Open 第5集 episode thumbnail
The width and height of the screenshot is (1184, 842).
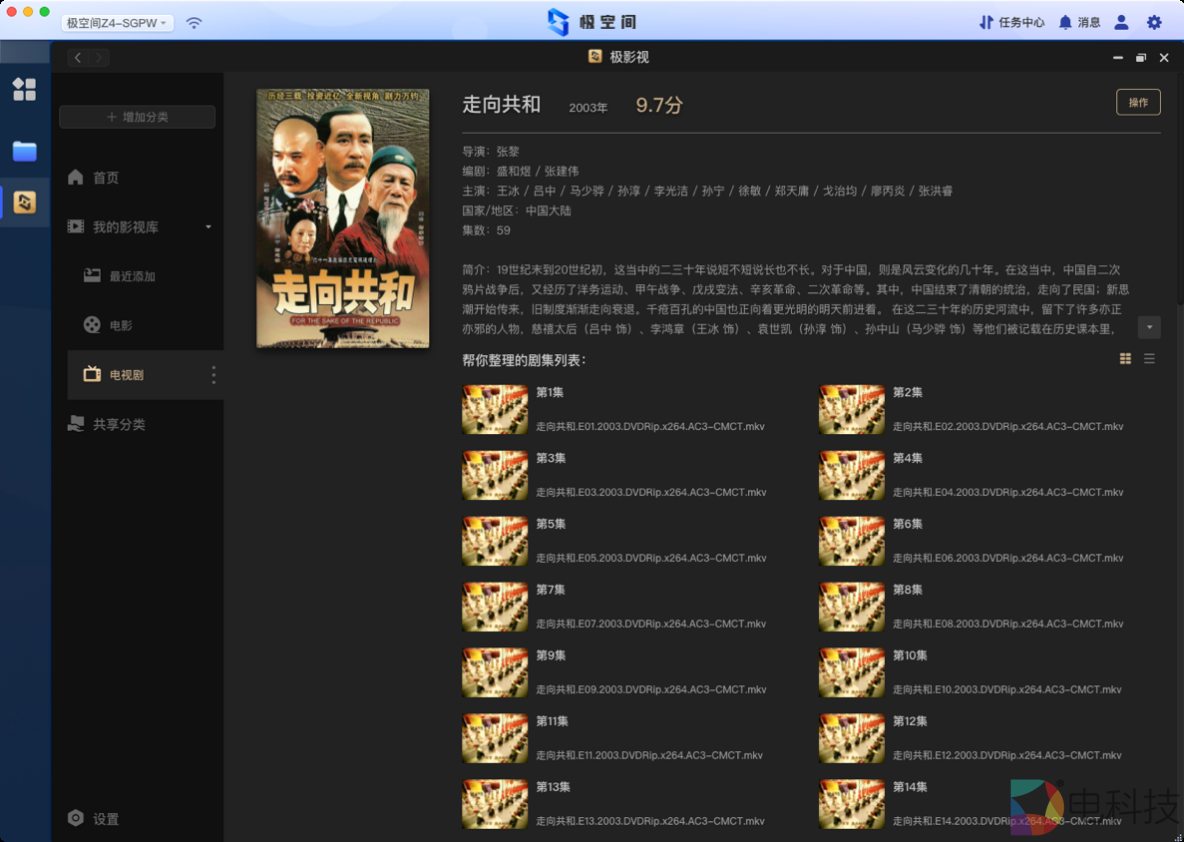point(494,540)
